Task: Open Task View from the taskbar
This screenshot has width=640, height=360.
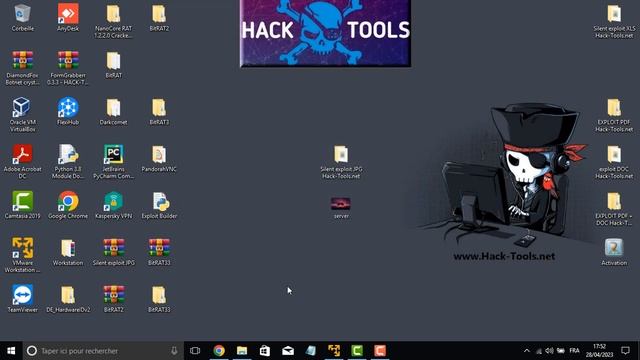Action: 195,351
